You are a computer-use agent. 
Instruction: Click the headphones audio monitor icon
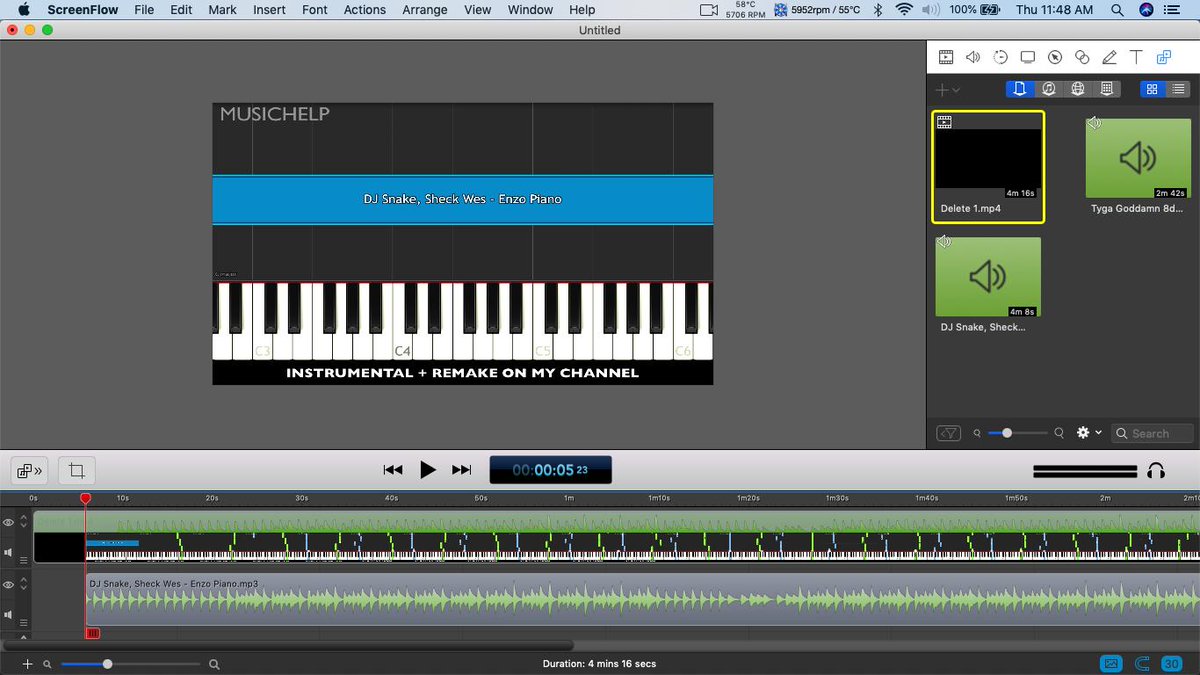1156,470
